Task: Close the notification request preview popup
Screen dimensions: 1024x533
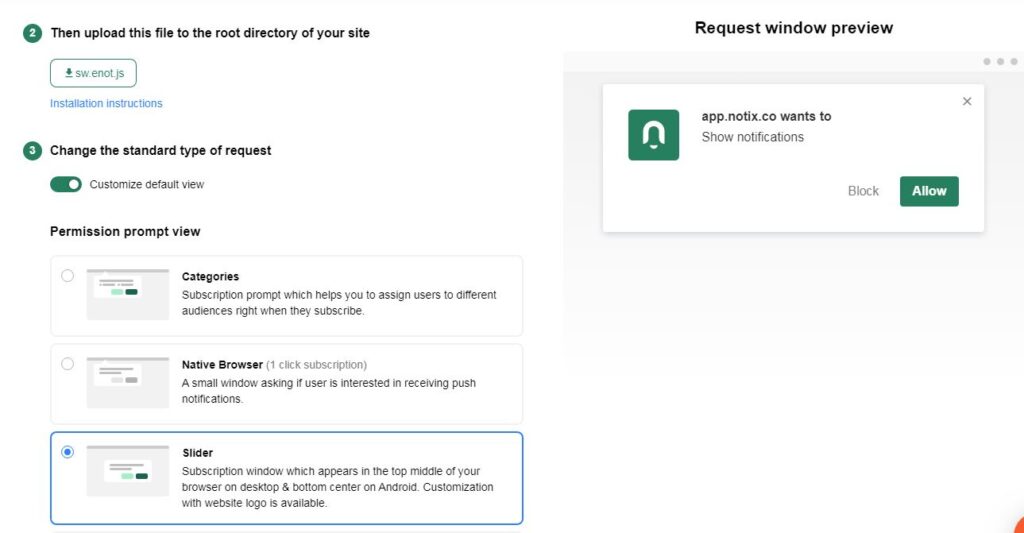Action: tap(966, 101)
